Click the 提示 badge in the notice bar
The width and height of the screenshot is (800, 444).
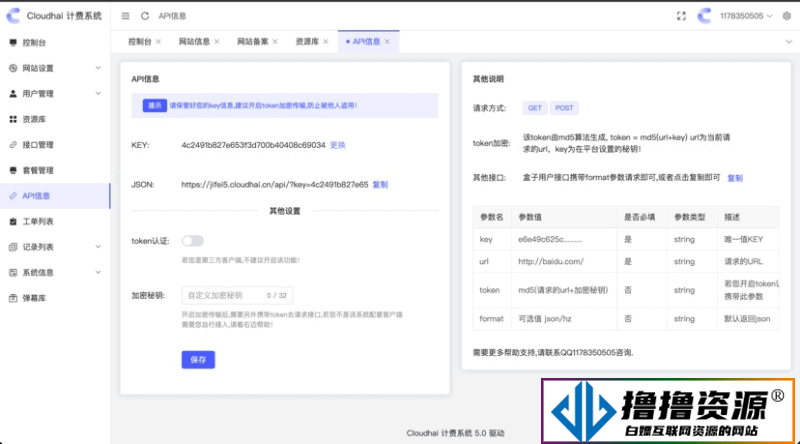coord(155,105)
